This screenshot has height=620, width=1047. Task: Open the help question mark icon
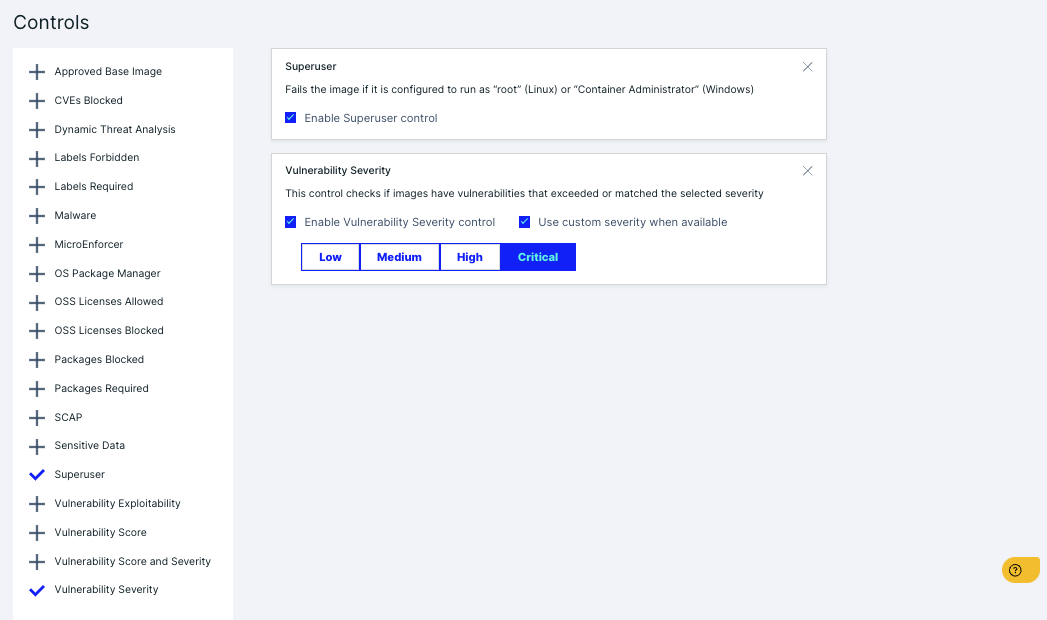(x=1020, y=569)
